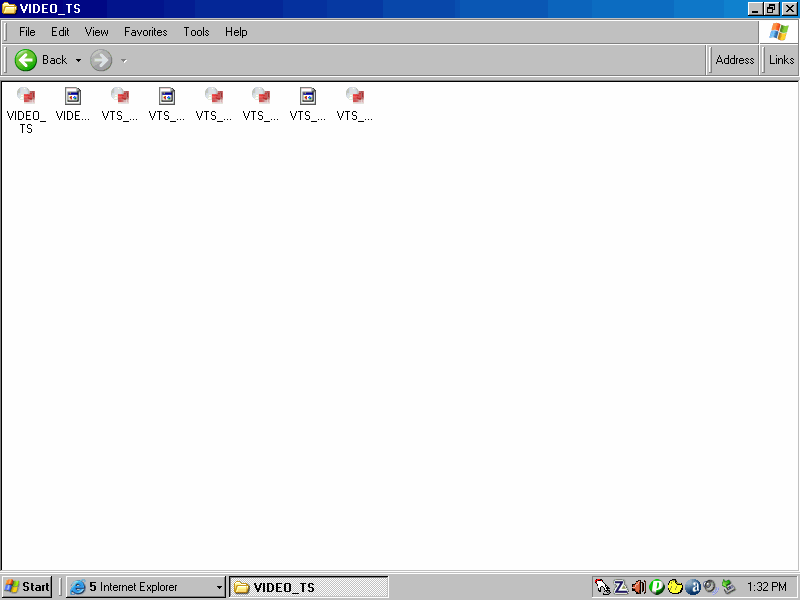Click the grayed-out Forward arrow icon

point(101,60)
